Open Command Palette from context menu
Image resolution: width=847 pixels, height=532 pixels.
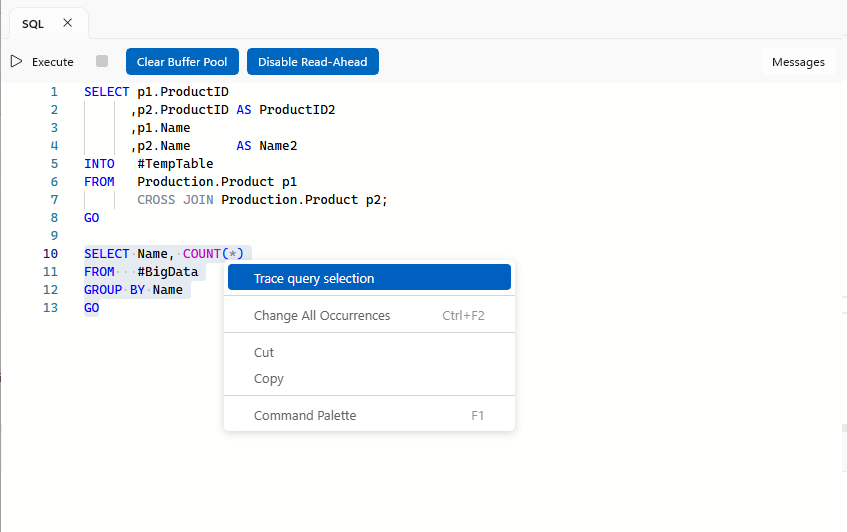click(x=369, y=415)
